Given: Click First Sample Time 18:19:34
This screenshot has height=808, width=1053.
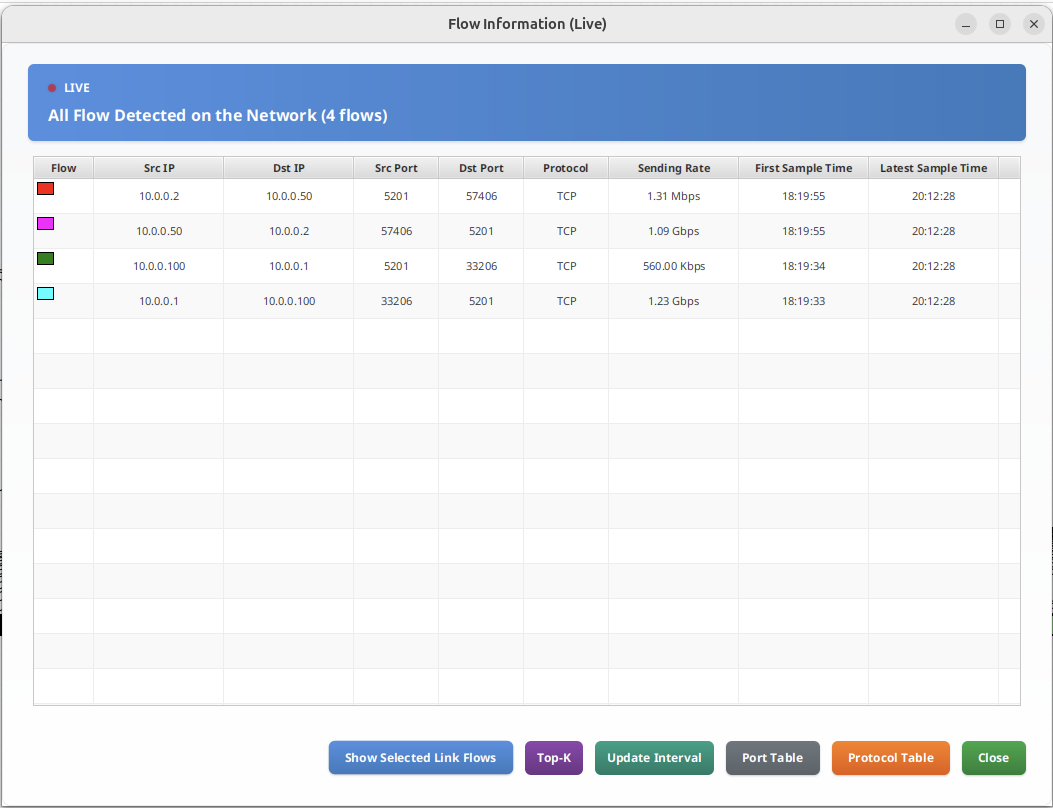Looking at the screenshot, I should pos(803,266).
